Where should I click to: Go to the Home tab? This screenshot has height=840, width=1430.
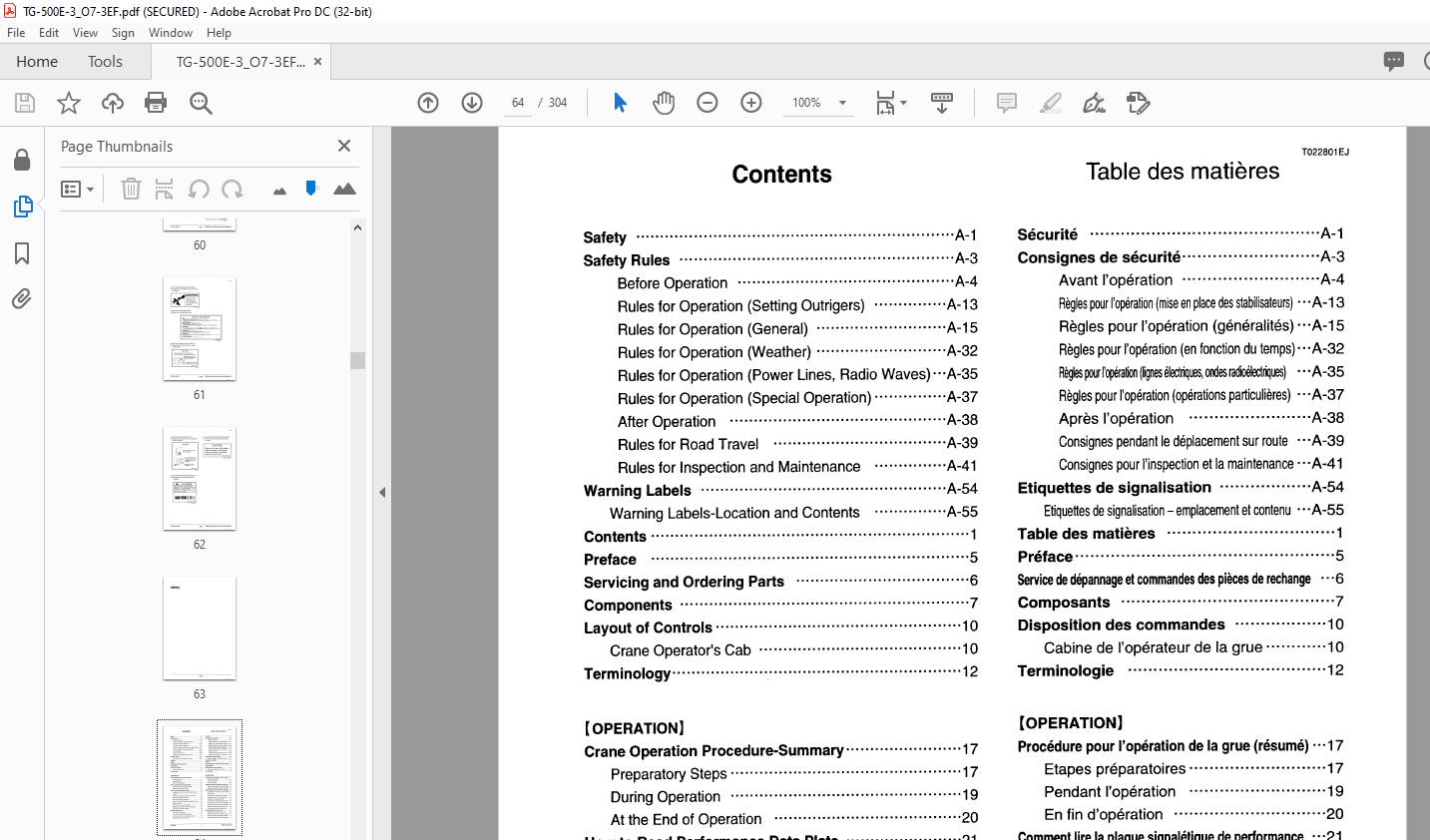(37, 62)
